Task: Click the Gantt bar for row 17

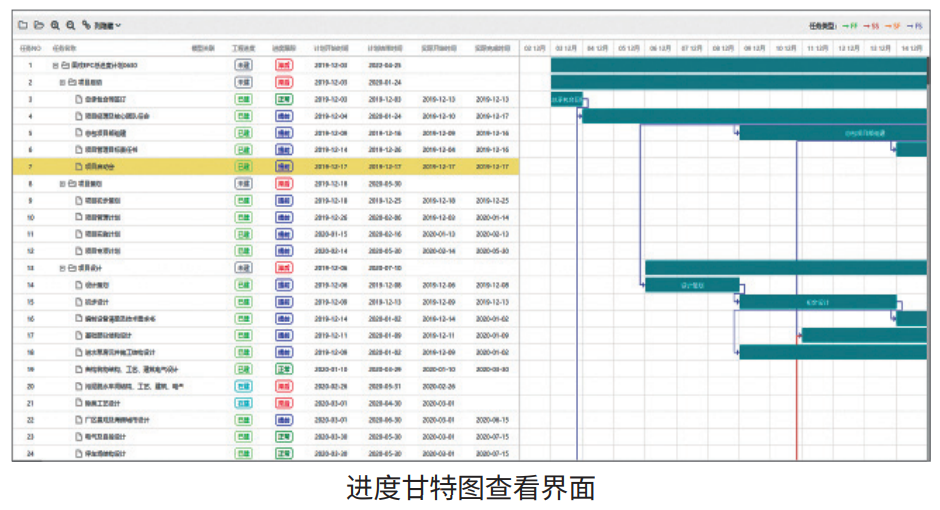Action: [x=864, y=336]
